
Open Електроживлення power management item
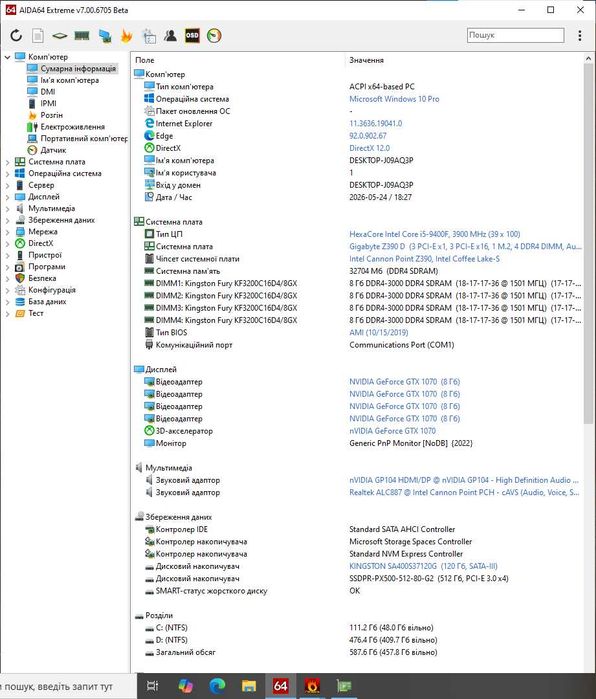72,127
